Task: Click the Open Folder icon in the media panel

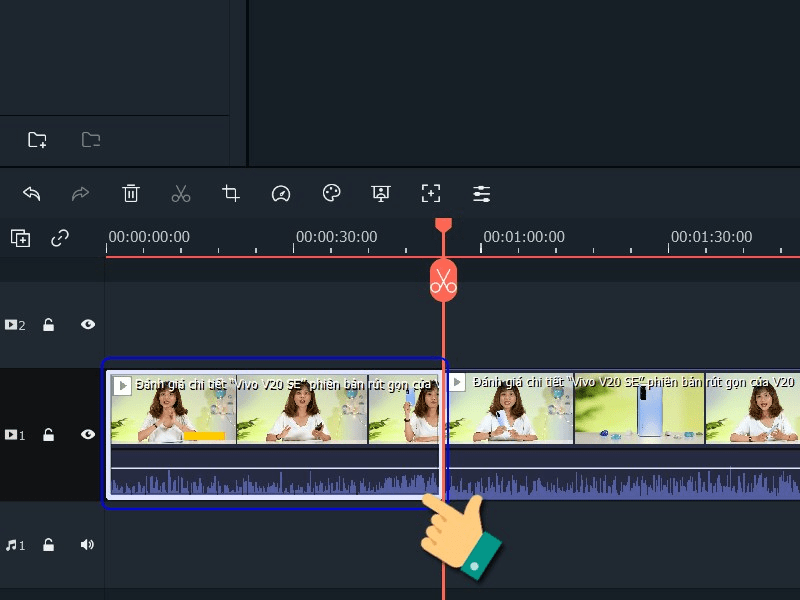Action: pos(90,140)
